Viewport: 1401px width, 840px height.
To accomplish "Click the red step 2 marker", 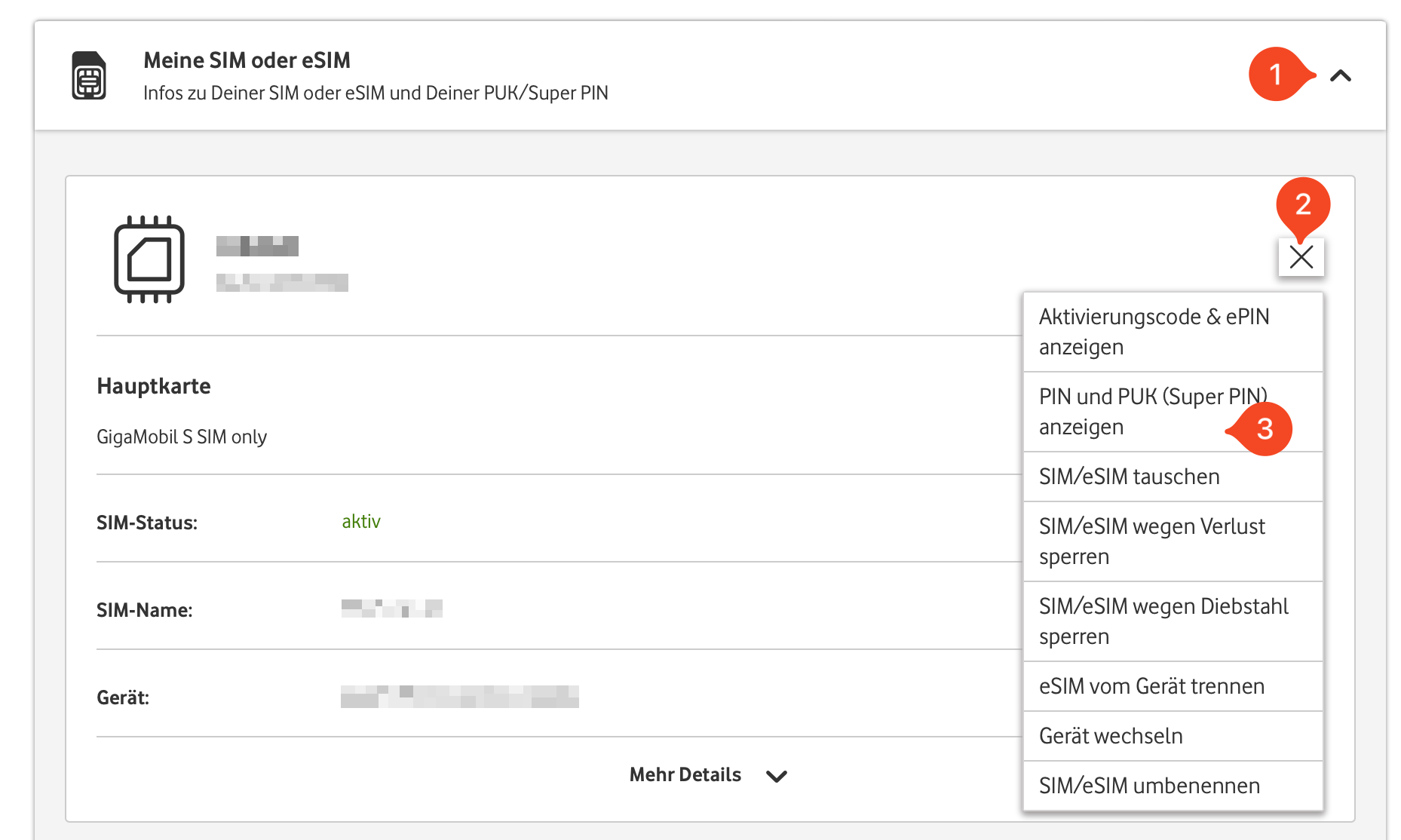I will (1303, 204).
